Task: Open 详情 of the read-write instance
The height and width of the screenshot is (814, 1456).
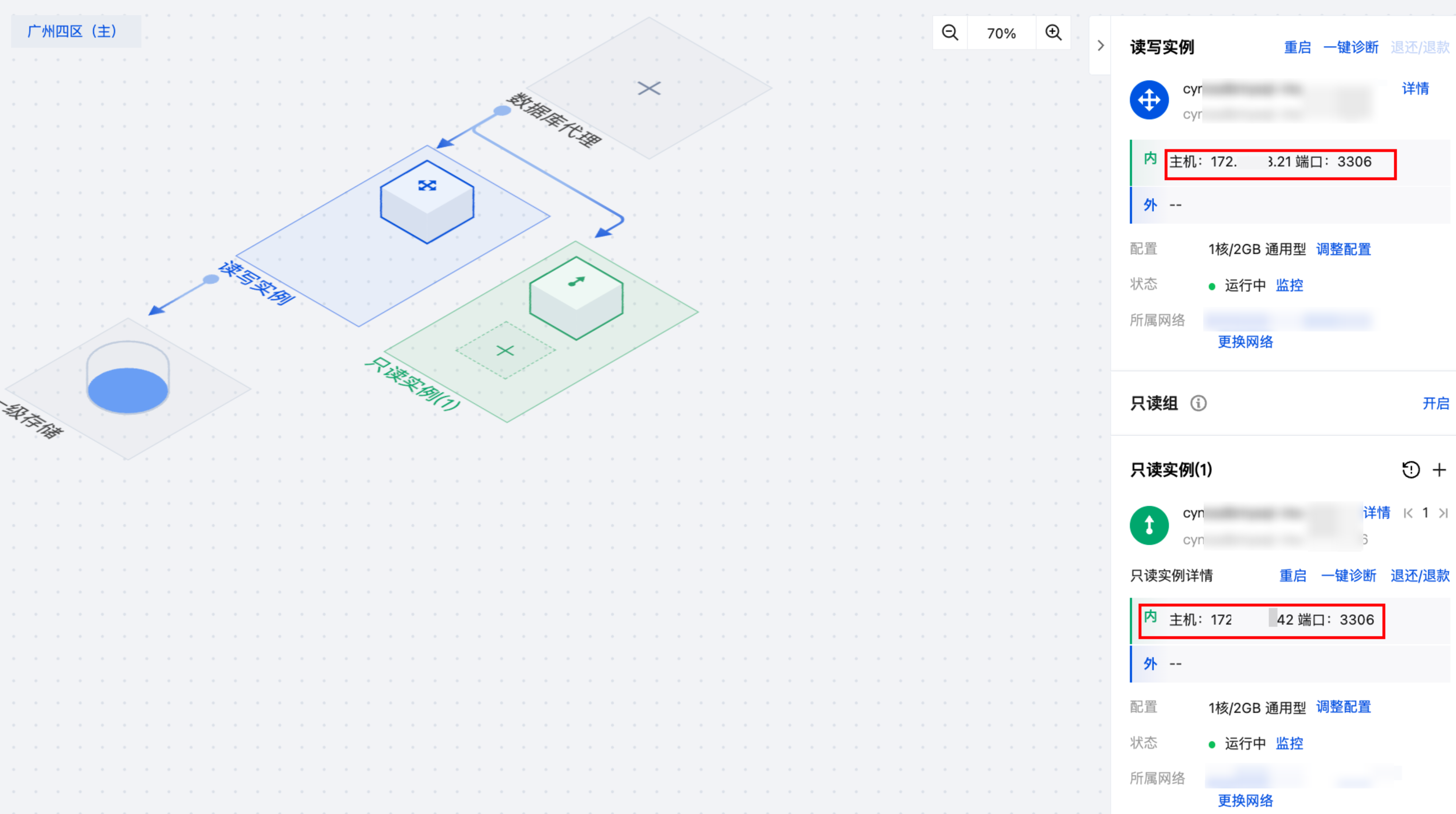Action: [x=1415, y=89]
